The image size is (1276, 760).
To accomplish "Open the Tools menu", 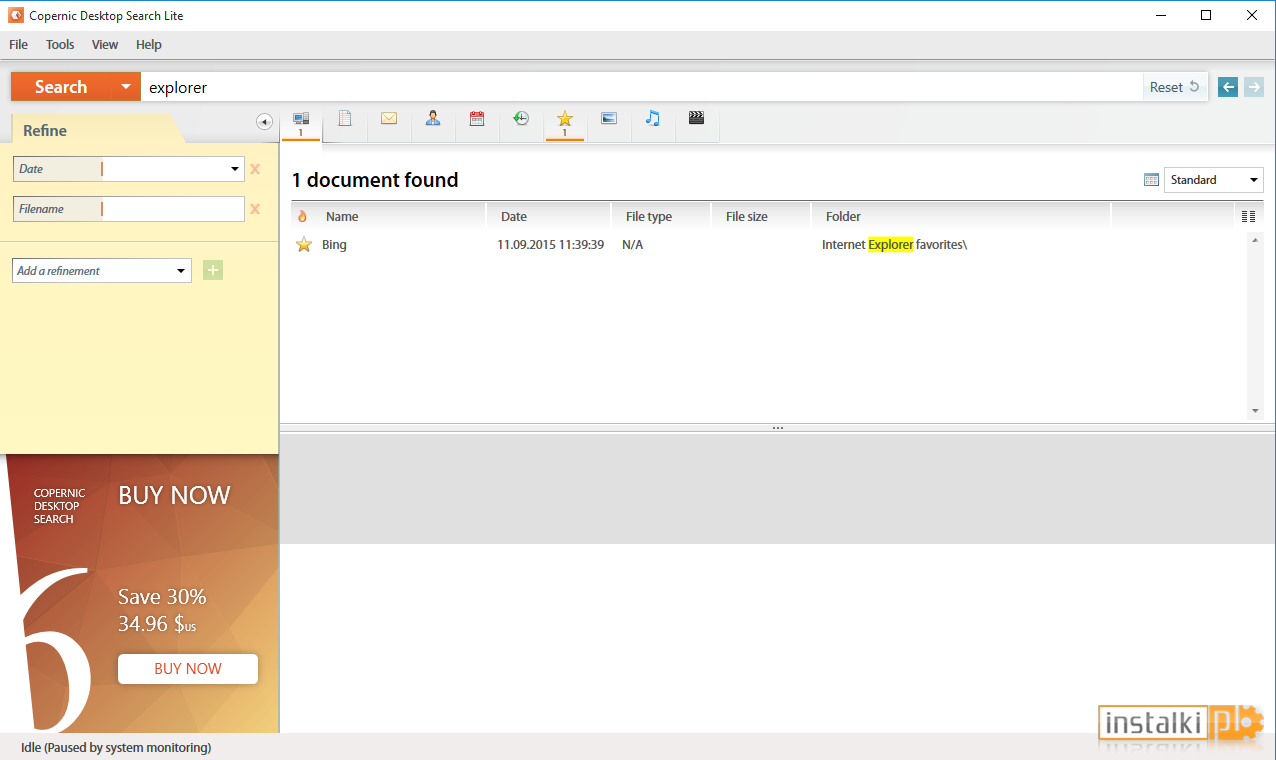I will [60, 44].
